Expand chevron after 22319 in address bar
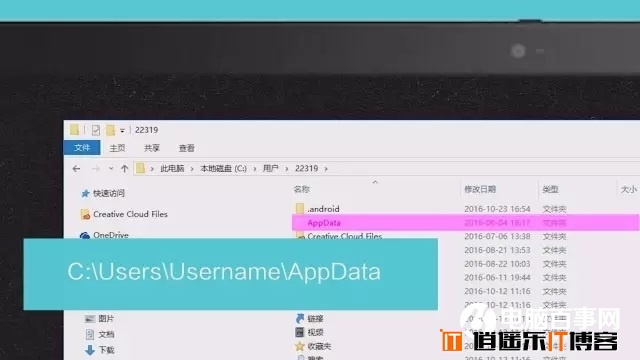The image size is (640, 360). [x=326, y=169]
